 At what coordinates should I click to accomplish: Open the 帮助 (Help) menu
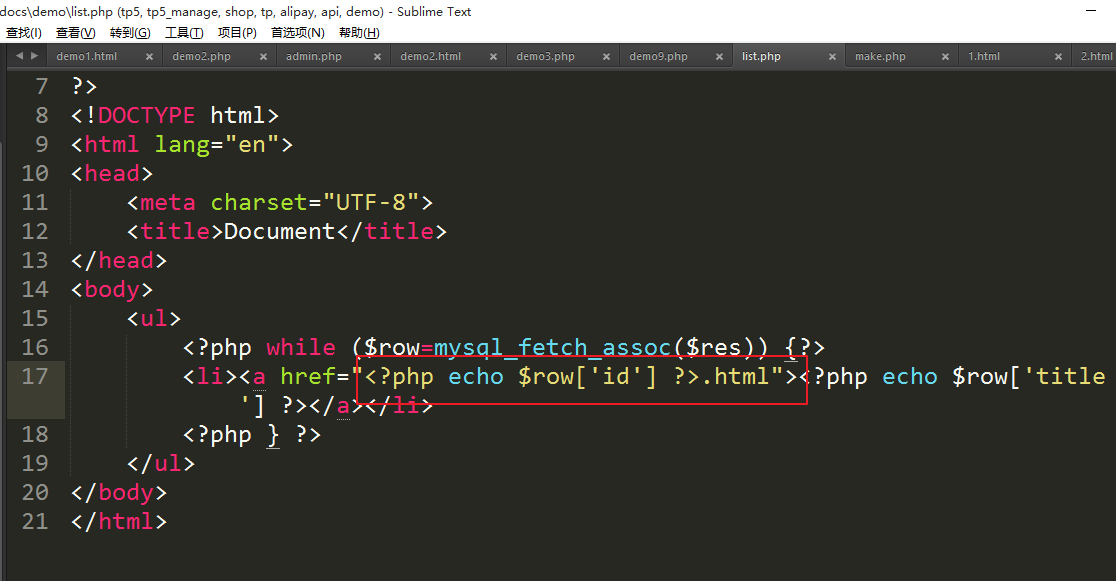359,33
